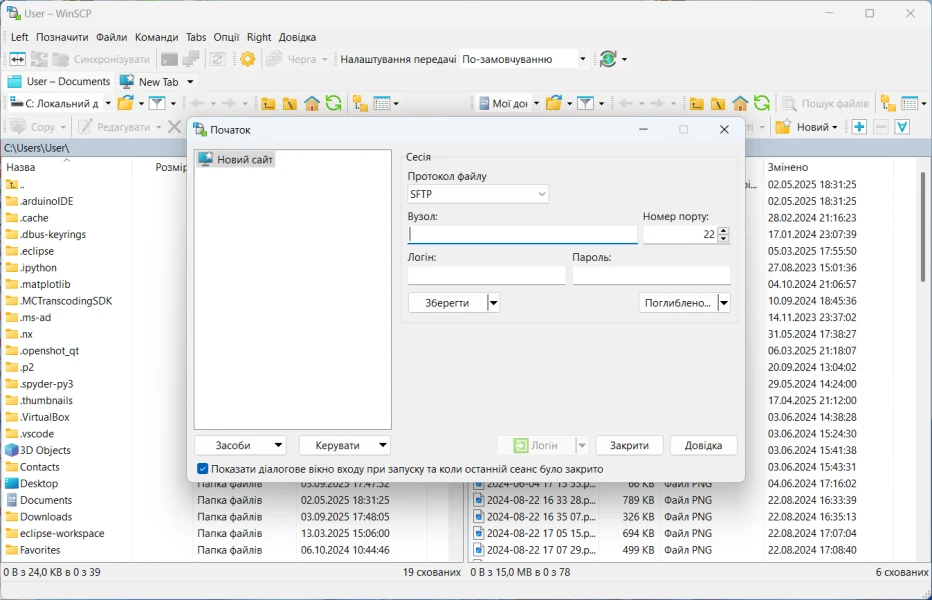The width and height of the screenshot is (932, 600).
Task: Click the left panel open directory folder icon
Action: pos(125,103)
